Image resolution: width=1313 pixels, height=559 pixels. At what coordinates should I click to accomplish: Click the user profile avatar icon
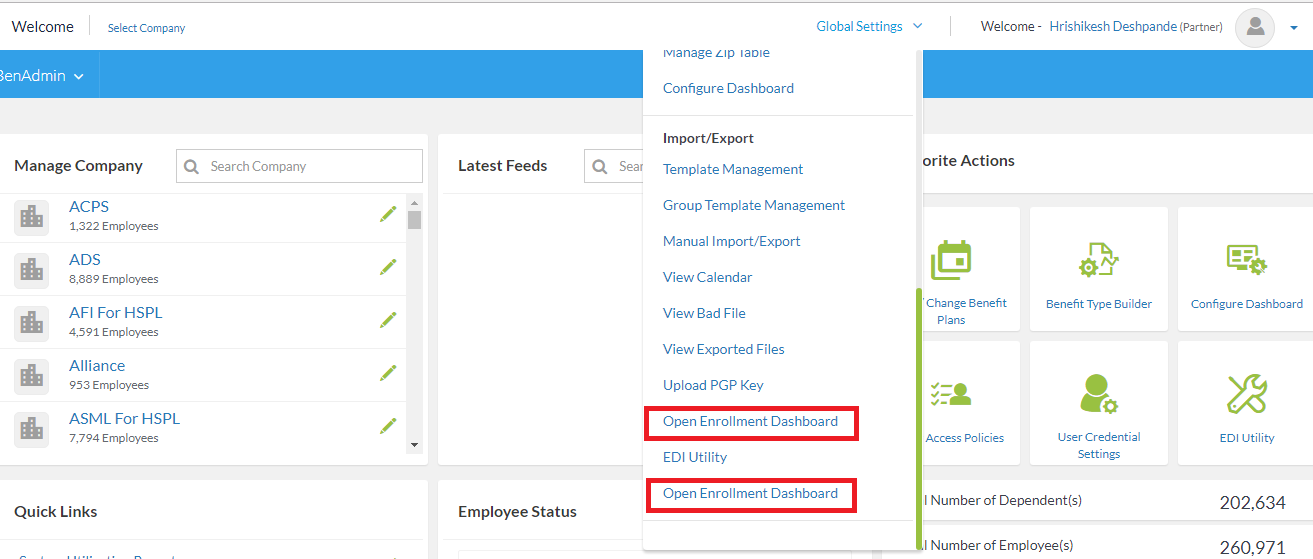1254,27
